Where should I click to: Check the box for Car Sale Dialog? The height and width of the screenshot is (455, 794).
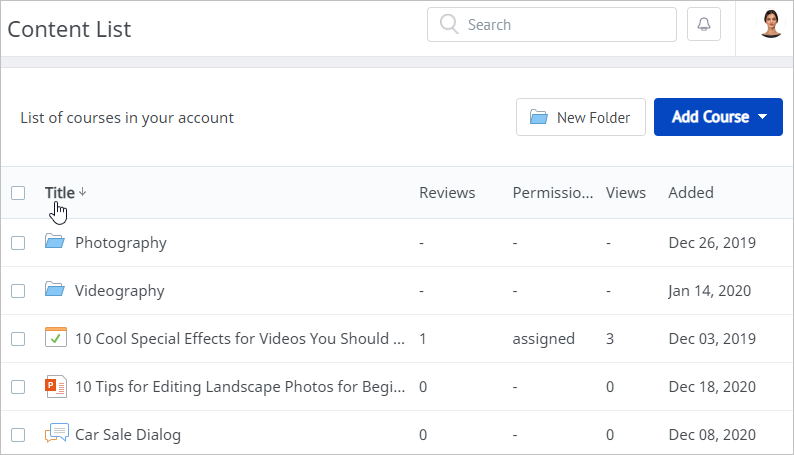18,435
